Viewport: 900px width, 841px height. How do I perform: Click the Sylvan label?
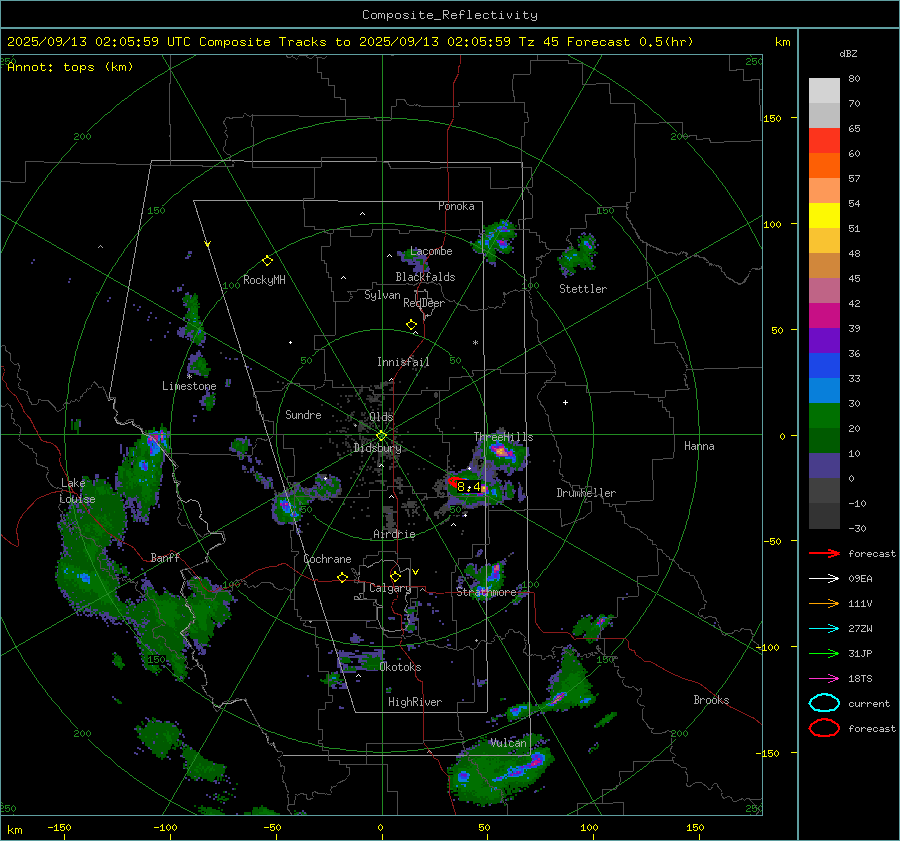click(x=382, y=296)
